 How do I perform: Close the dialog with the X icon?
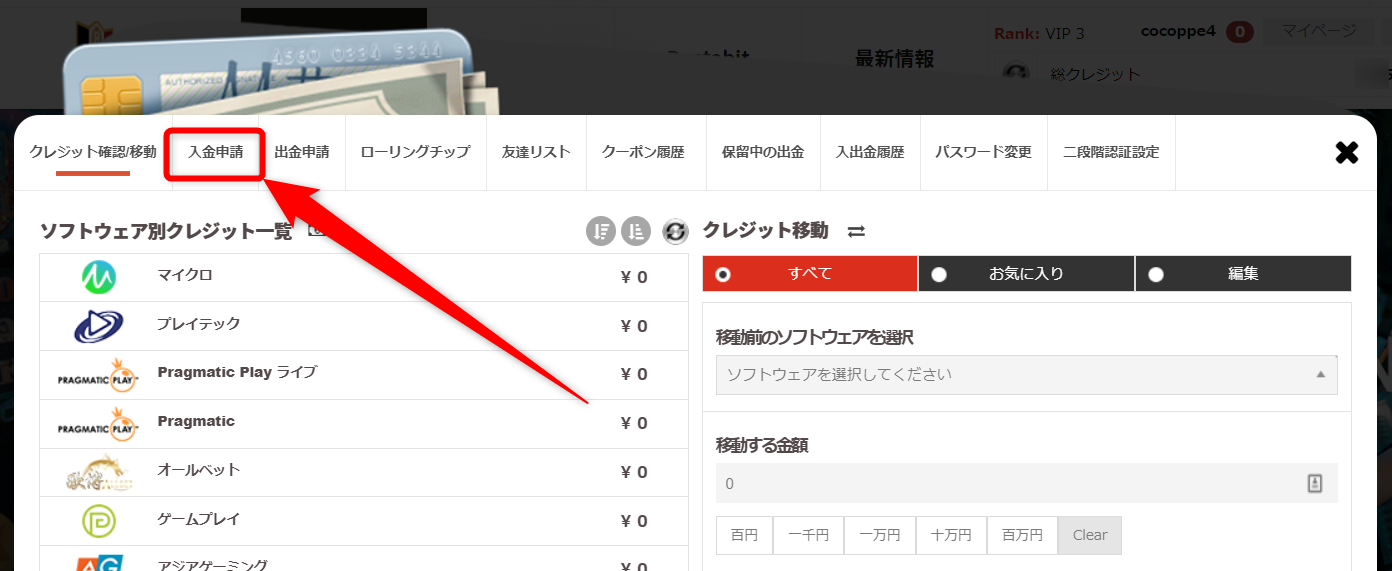pyautogui.click(x=1347, y=152)
